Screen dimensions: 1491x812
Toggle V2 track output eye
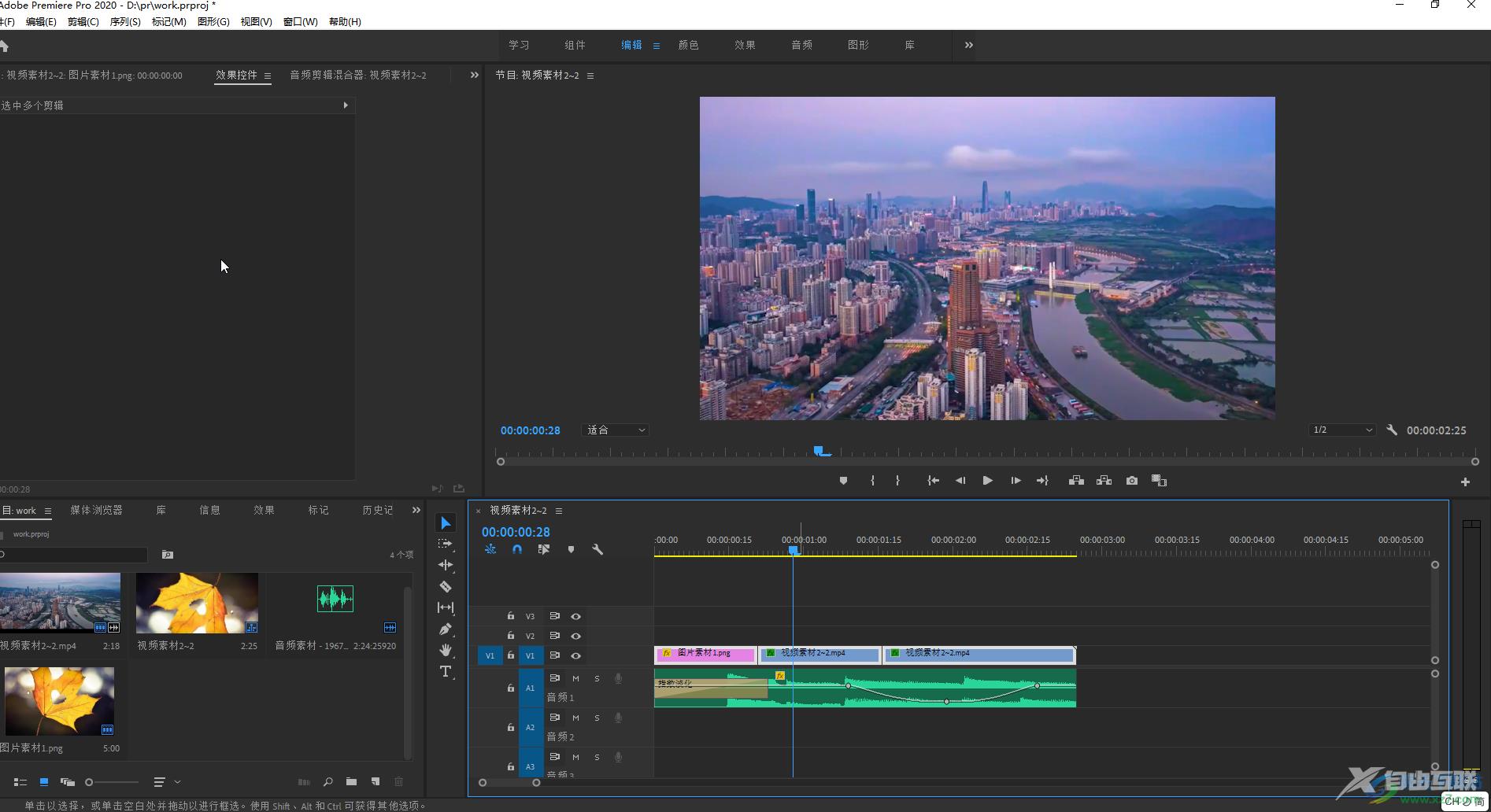pos(575,636)
